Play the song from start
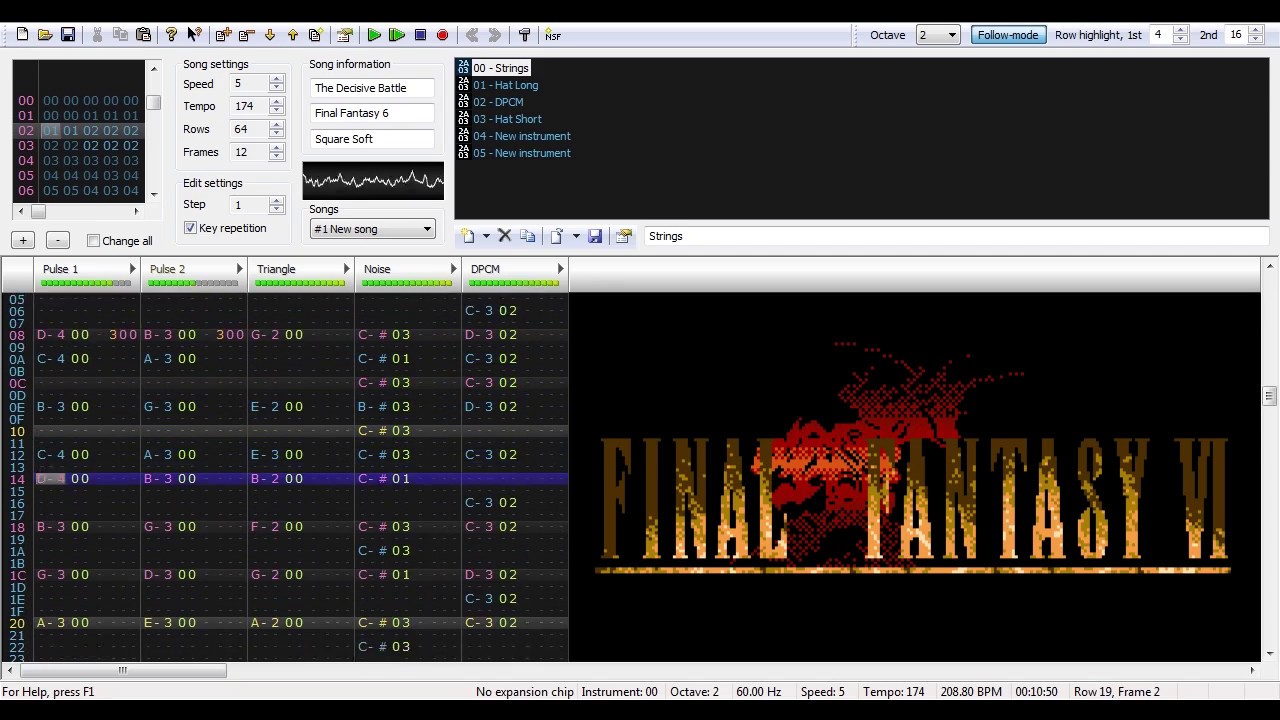 point(374,35)
